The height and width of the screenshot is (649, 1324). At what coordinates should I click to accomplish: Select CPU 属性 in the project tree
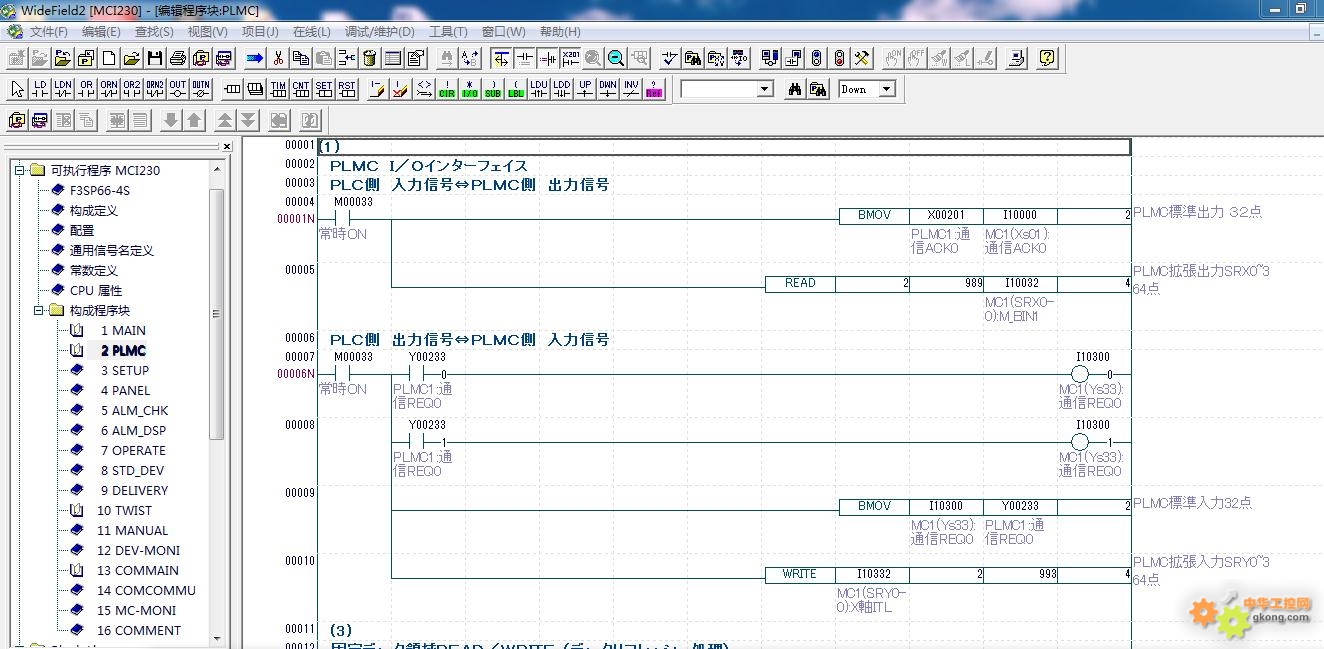click(96, 290)
